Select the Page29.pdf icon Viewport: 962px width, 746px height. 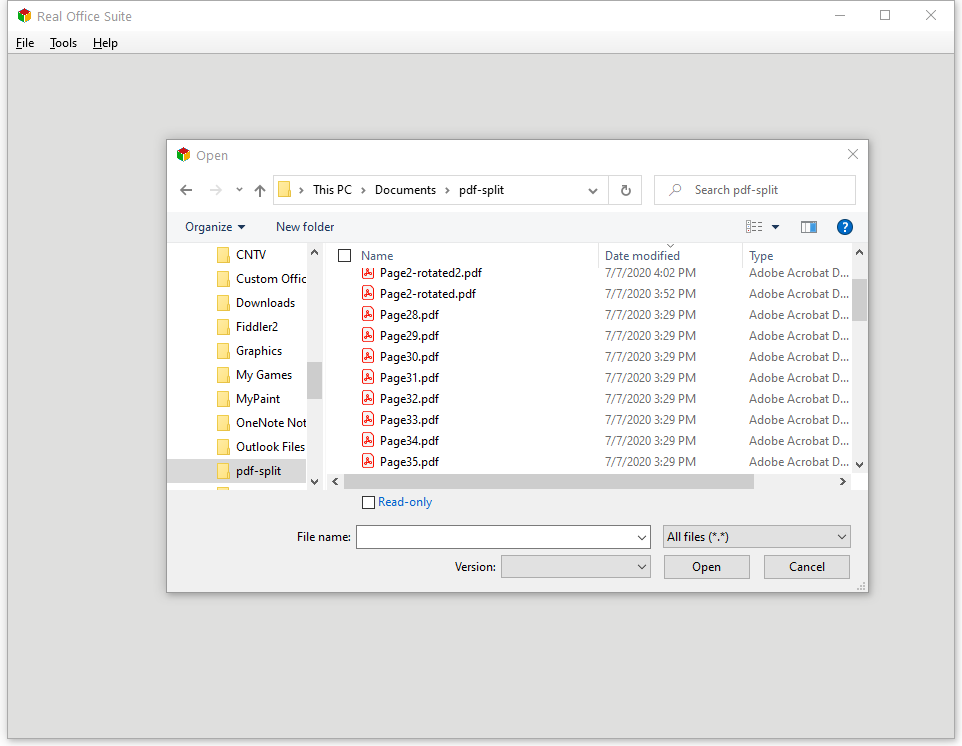click(367, 336)
